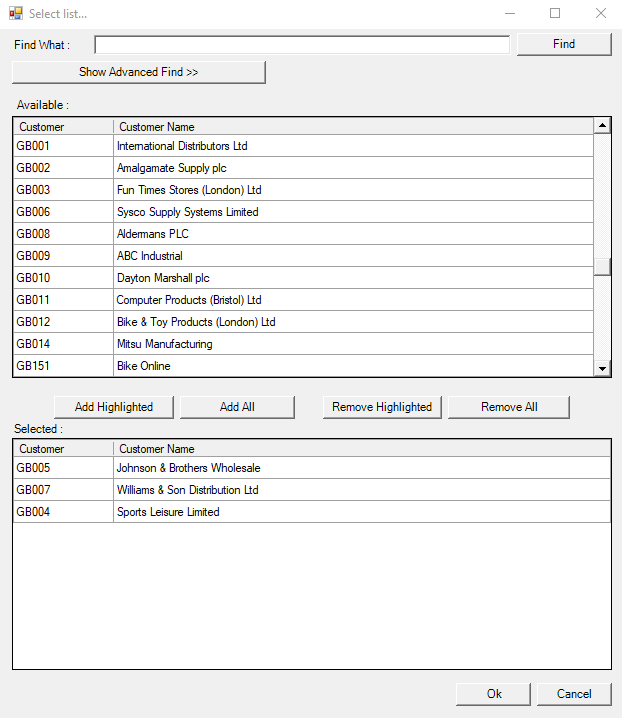Expand Show Advanced Find options
The image size is (622, 718).
138,72
